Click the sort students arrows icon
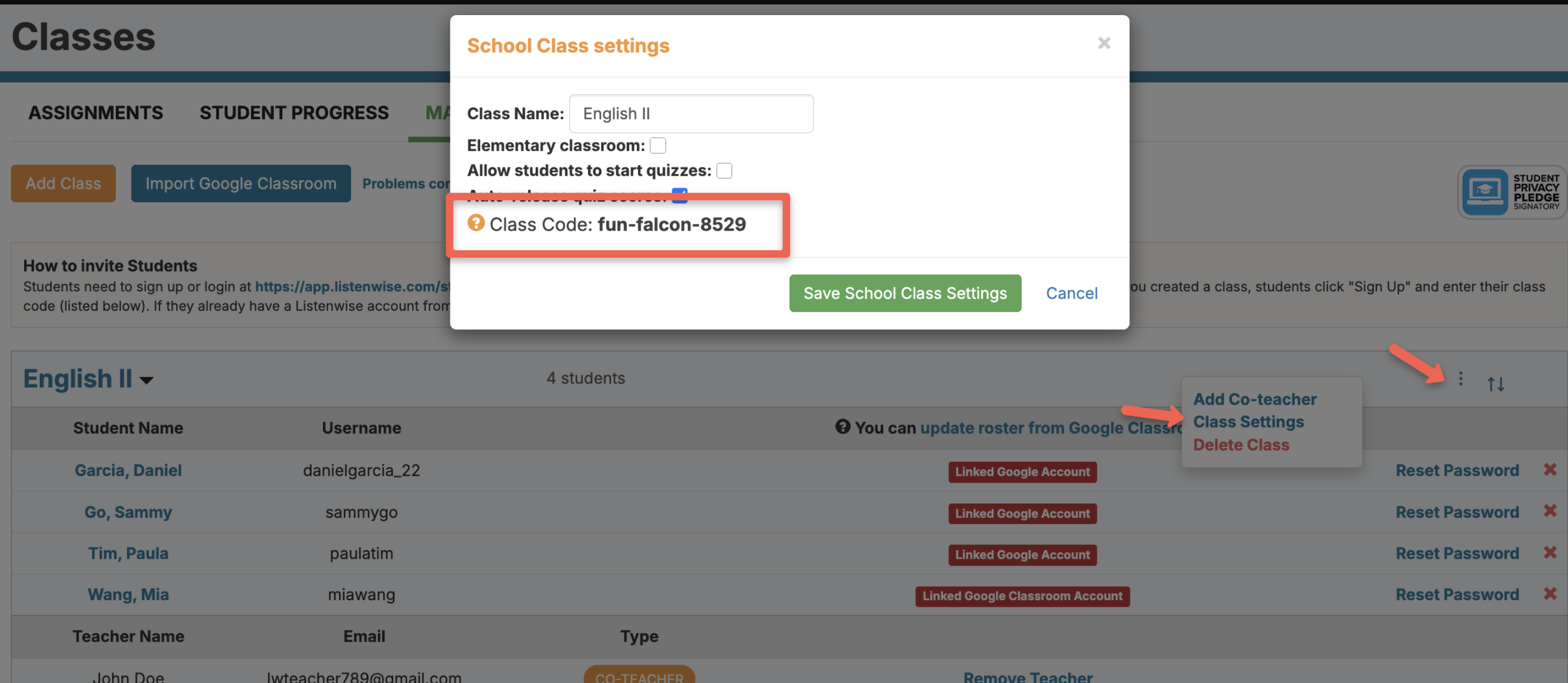 click(x=1496, y=383)
